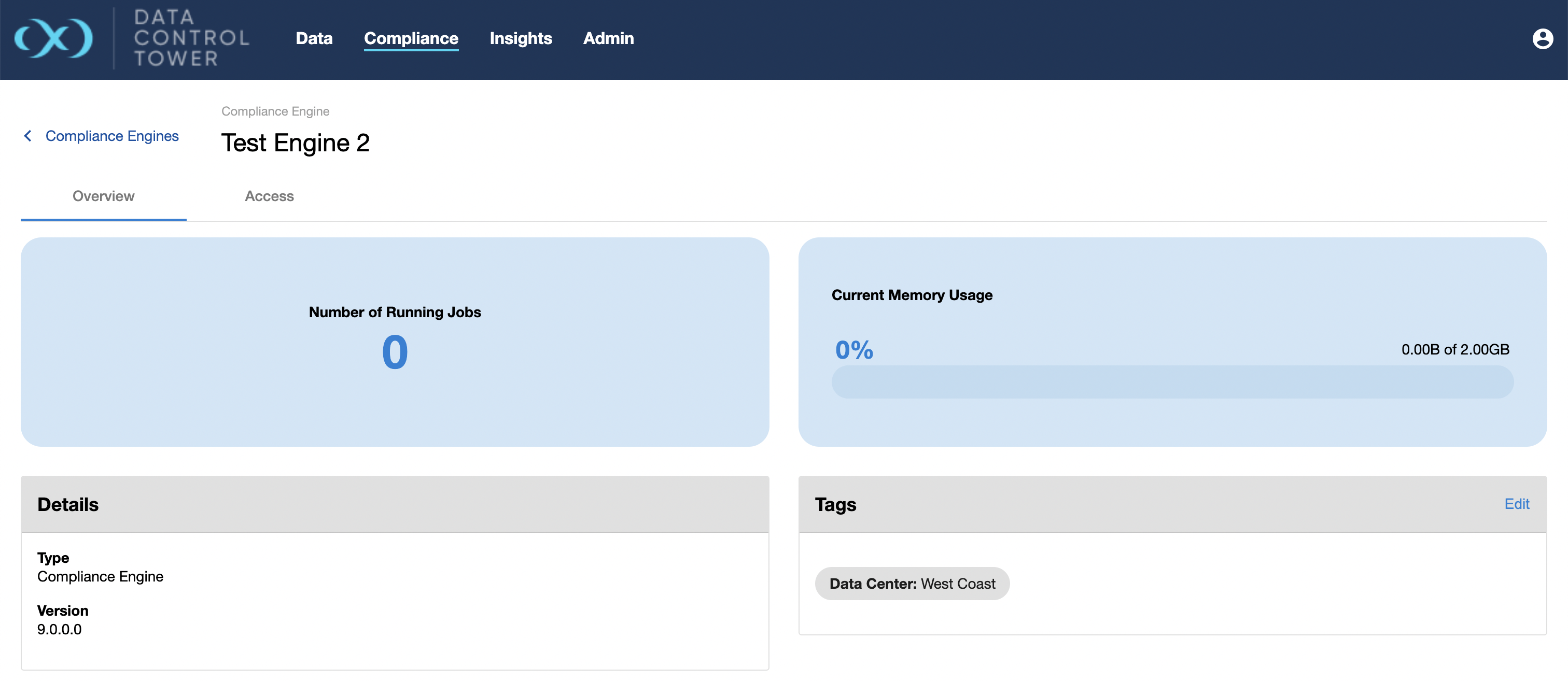Select the Overview tab

click(x=103, y=196)
